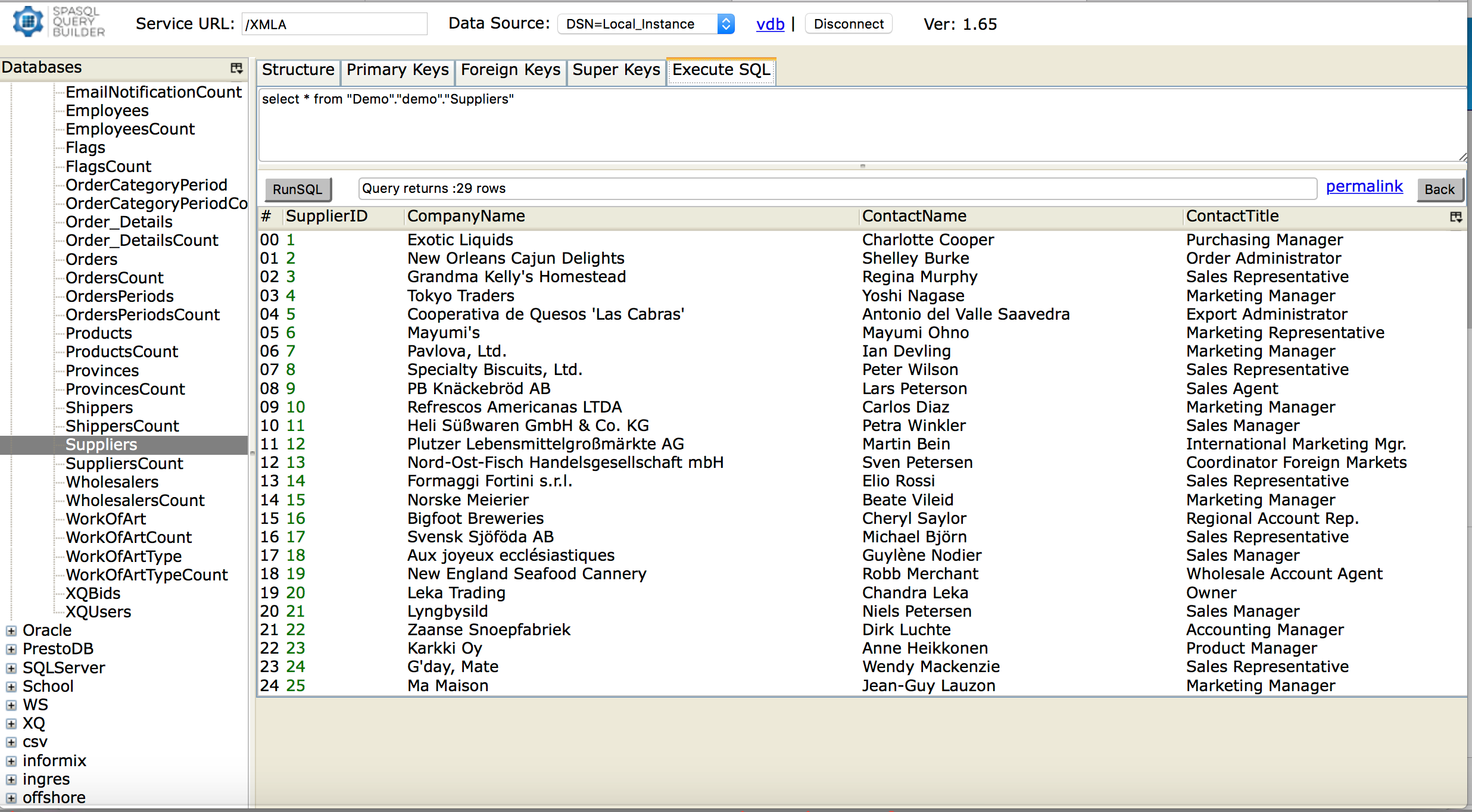The image size is (1472, 812).
Task: Click the Disconnect button
Action: click(x=848, y=24)
